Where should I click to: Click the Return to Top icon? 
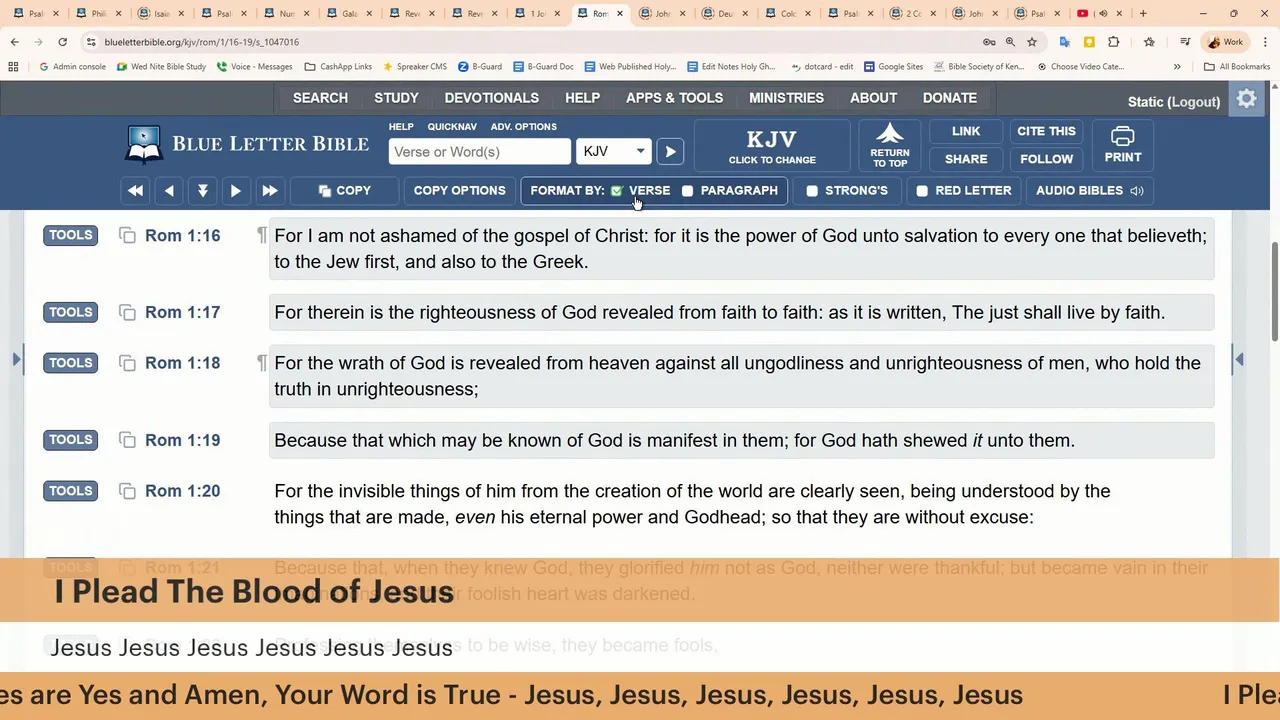(890, 145)
